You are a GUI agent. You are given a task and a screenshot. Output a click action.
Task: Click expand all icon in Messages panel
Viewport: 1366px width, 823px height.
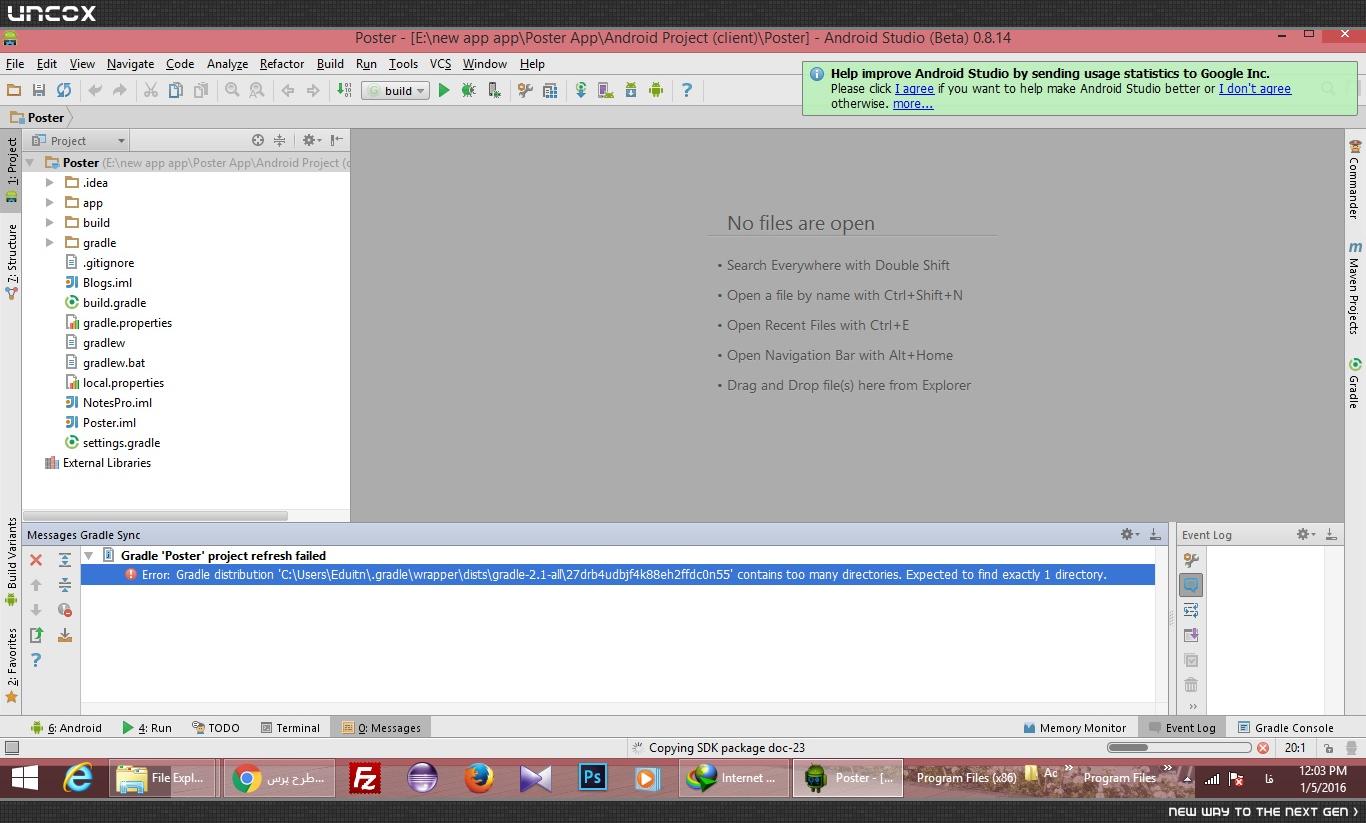tap(65, 560)
